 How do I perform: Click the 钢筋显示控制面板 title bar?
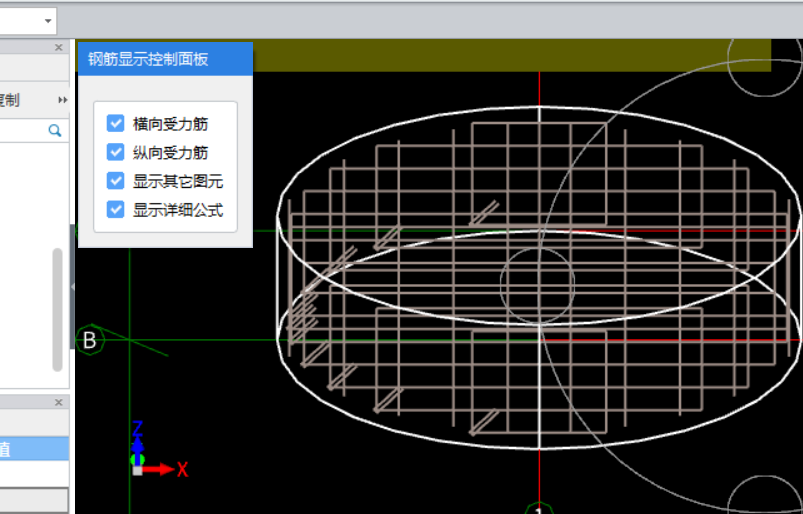click(165, 59)
